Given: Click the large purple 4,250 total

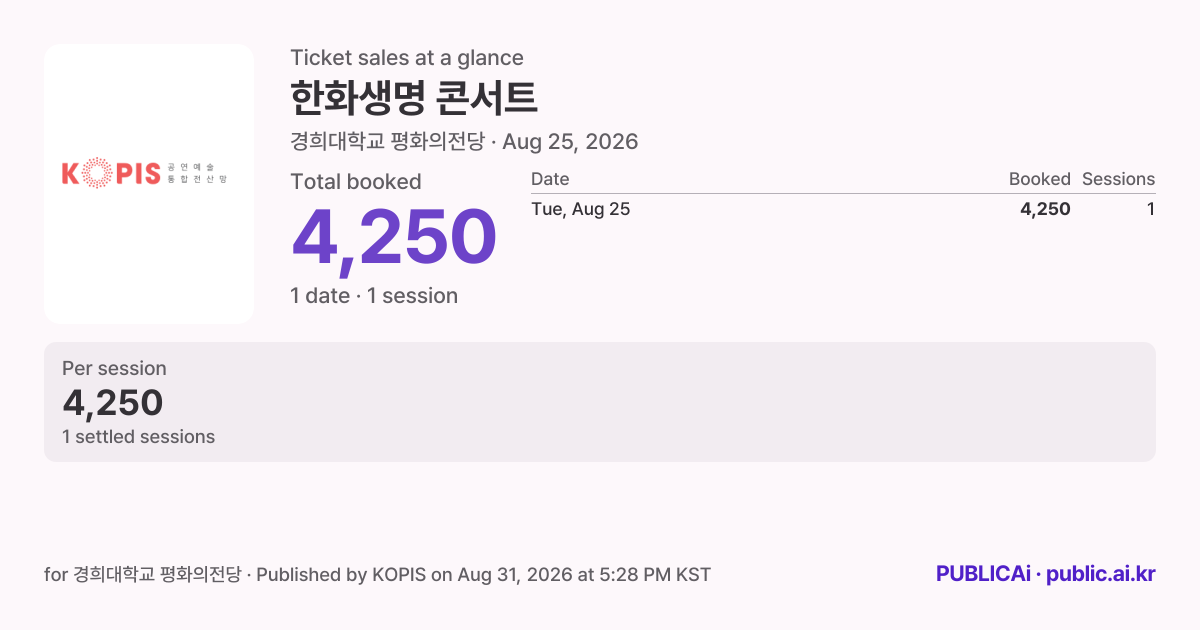Looking at the screenshot, I should pyautogui.click(x=394, y=238).
